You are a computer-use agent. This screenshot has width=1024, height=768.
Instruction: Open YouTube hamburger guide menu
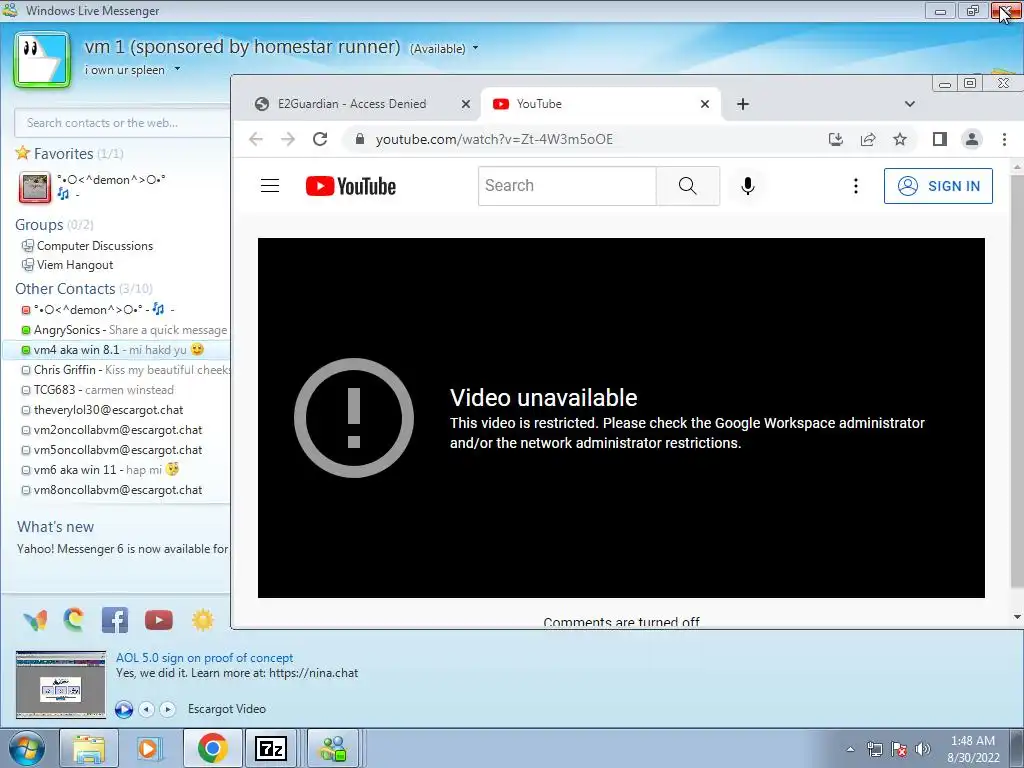[270, 186]
